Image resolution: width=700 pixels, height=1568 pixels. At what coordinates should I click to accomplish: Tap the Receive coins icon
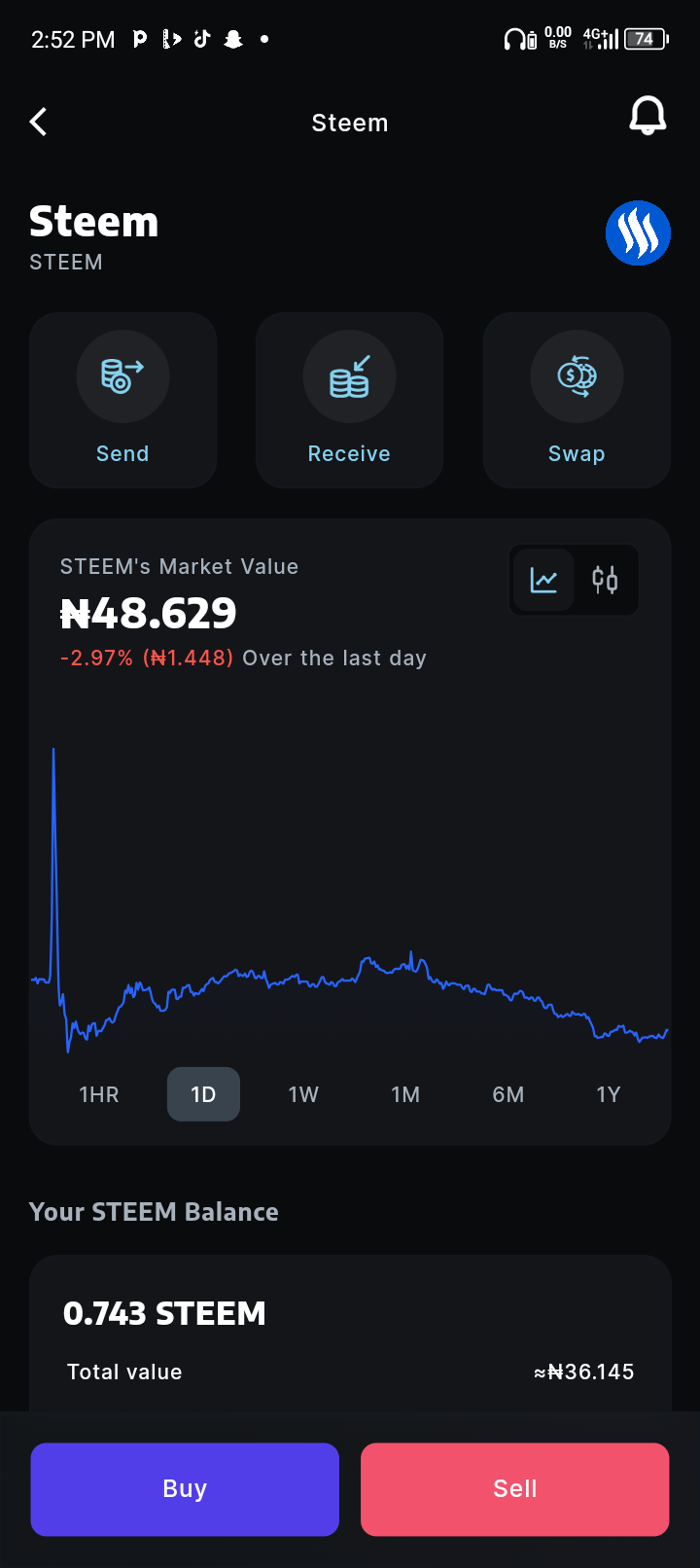point(349,376)
